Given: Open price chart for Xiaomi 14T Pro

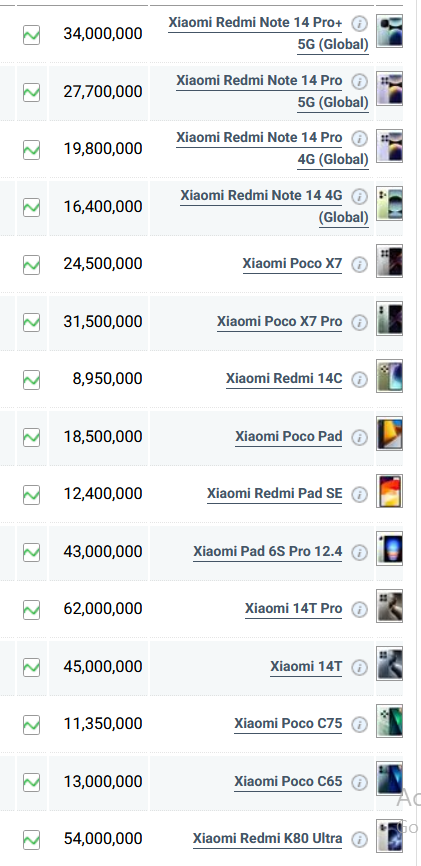Looking at the screenshot, I should pos(31,610).
